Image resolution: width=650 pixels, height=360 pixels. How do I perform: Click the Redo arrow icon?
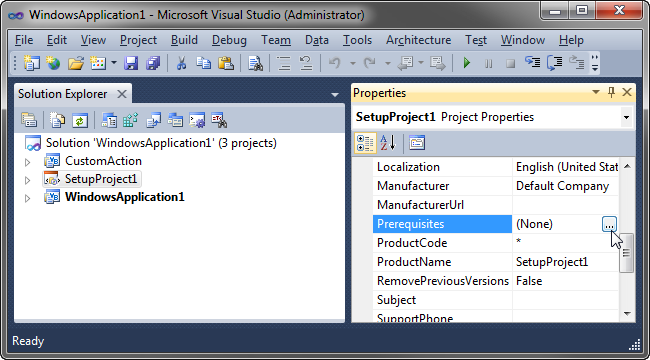[x=369, y=63]
